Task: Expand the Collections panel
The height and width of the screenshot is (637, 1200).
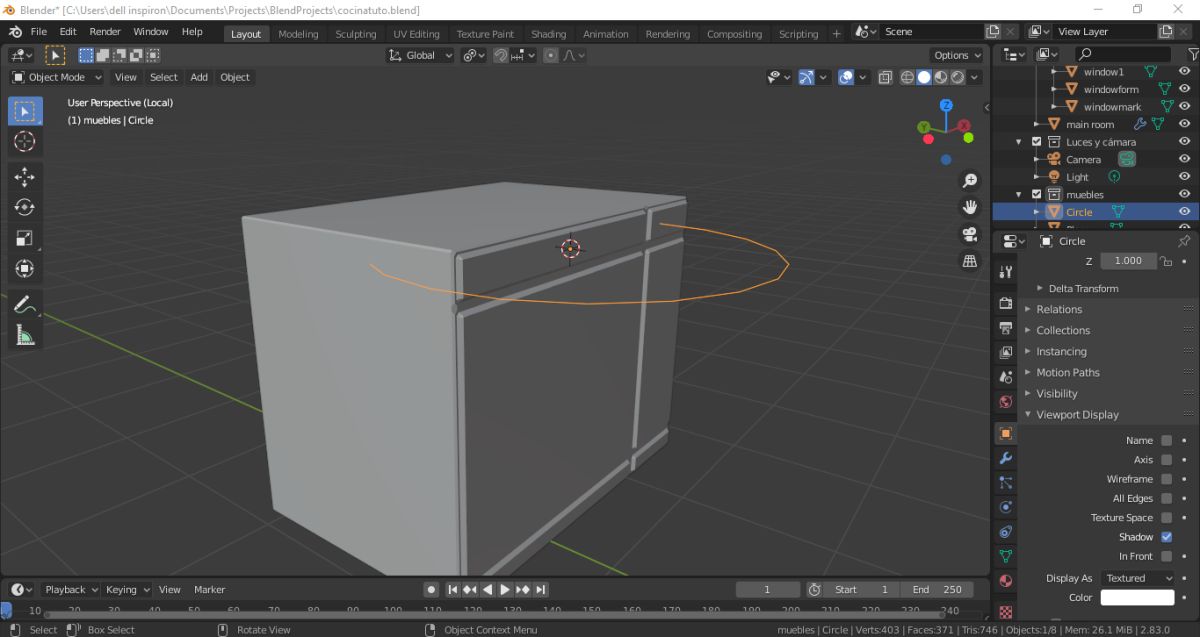Action: pos(1063,330)
